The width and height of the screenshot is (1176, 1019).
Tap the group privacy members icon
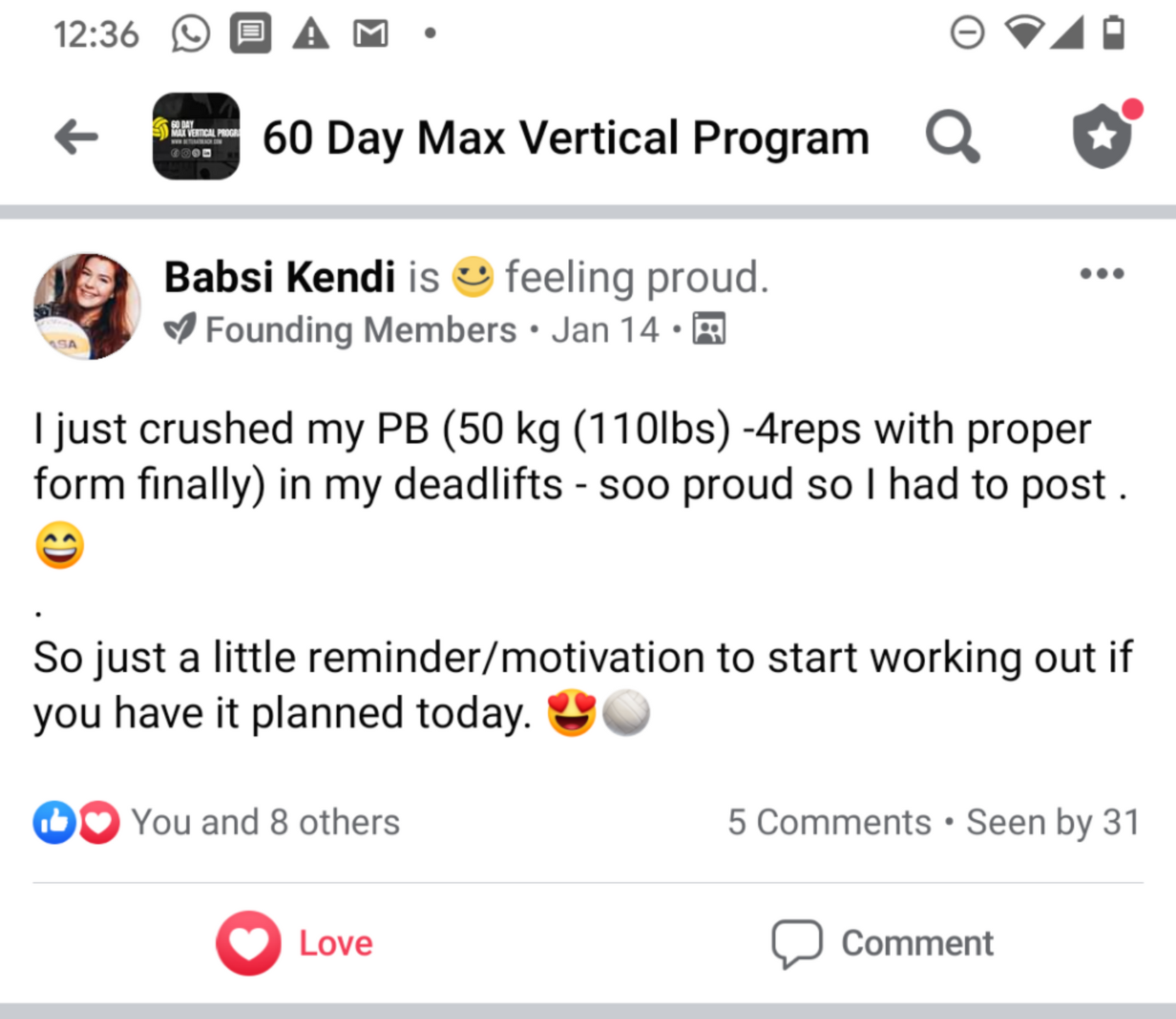(709, 328)
